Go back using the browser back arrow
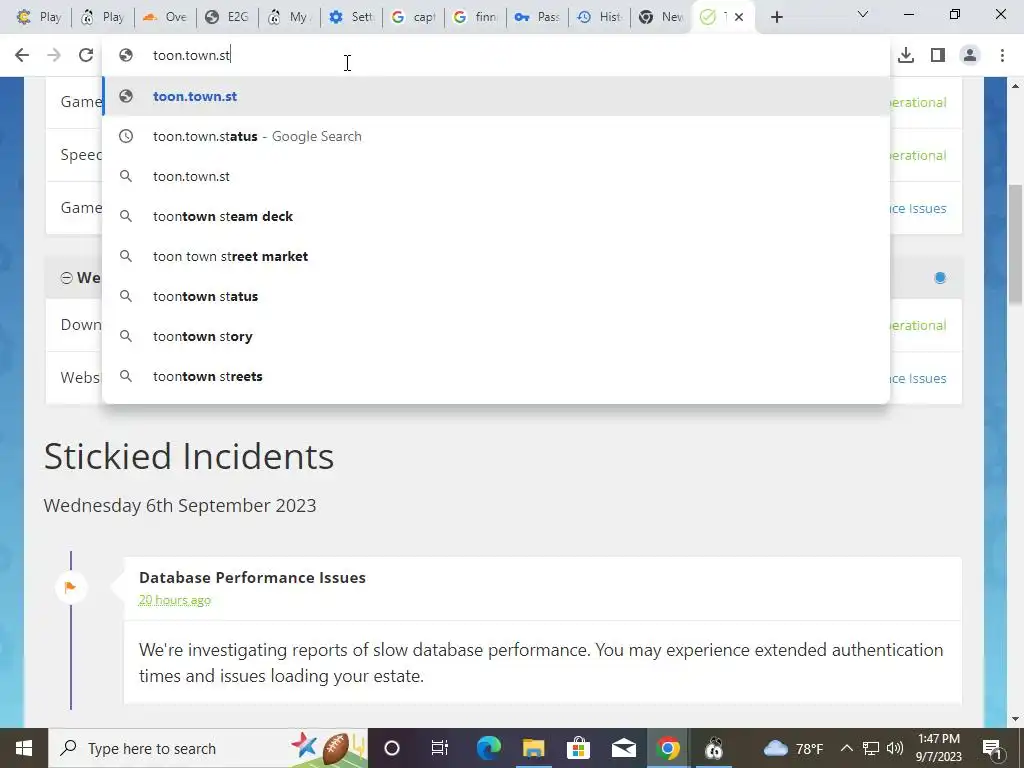Viewport: 1024px width, 768px height. tap(22, 56)
